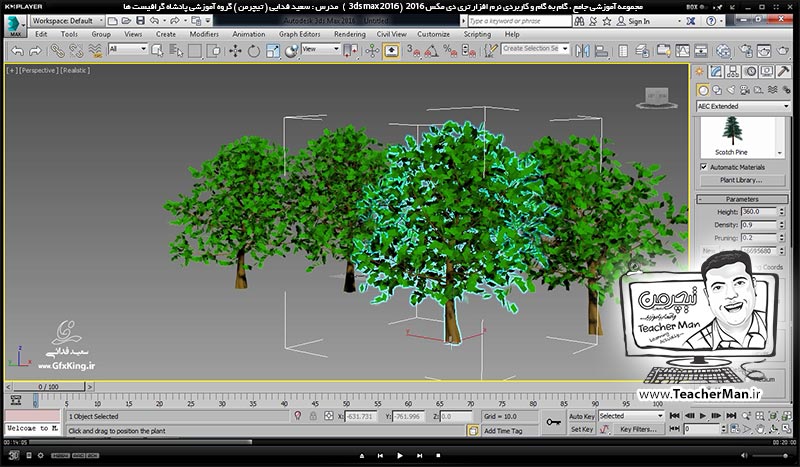Toggle Auto Key animation mode
Image resolution: width=800 pixels, height=467 pixels.
tap(582, 416)
